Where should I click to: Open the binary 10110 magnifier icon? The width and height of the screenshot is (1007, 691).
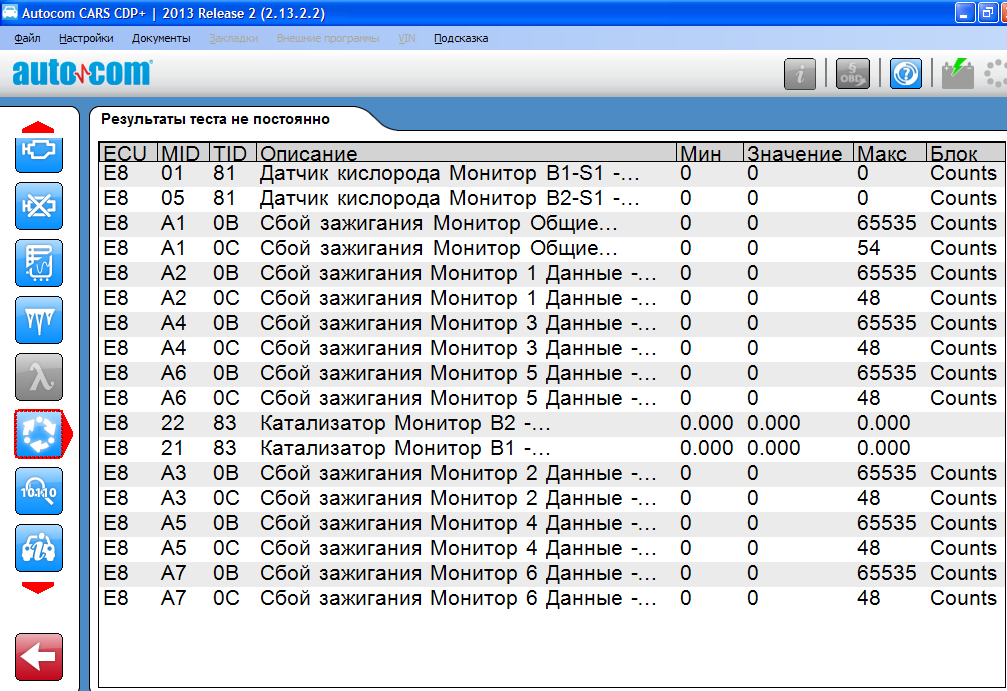pyautogui.click(x=39, y=491)
